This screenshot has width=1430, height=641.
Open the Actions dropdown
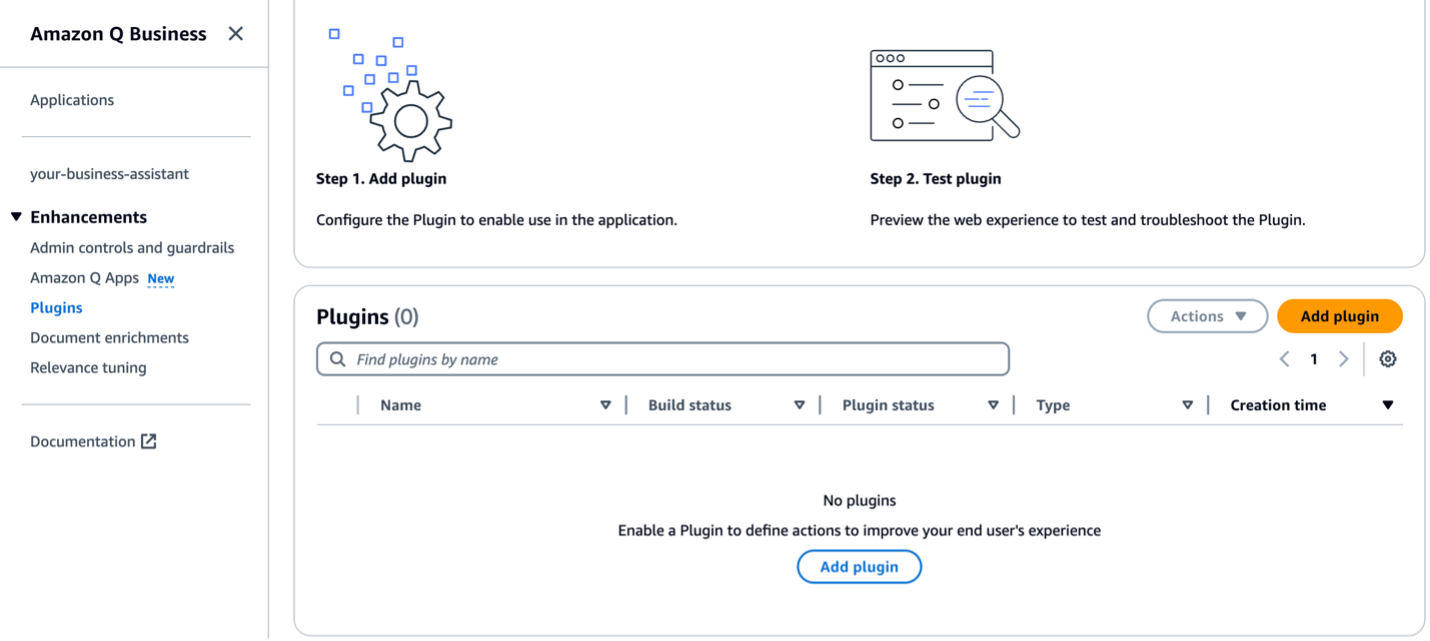tap(1207, 315)
